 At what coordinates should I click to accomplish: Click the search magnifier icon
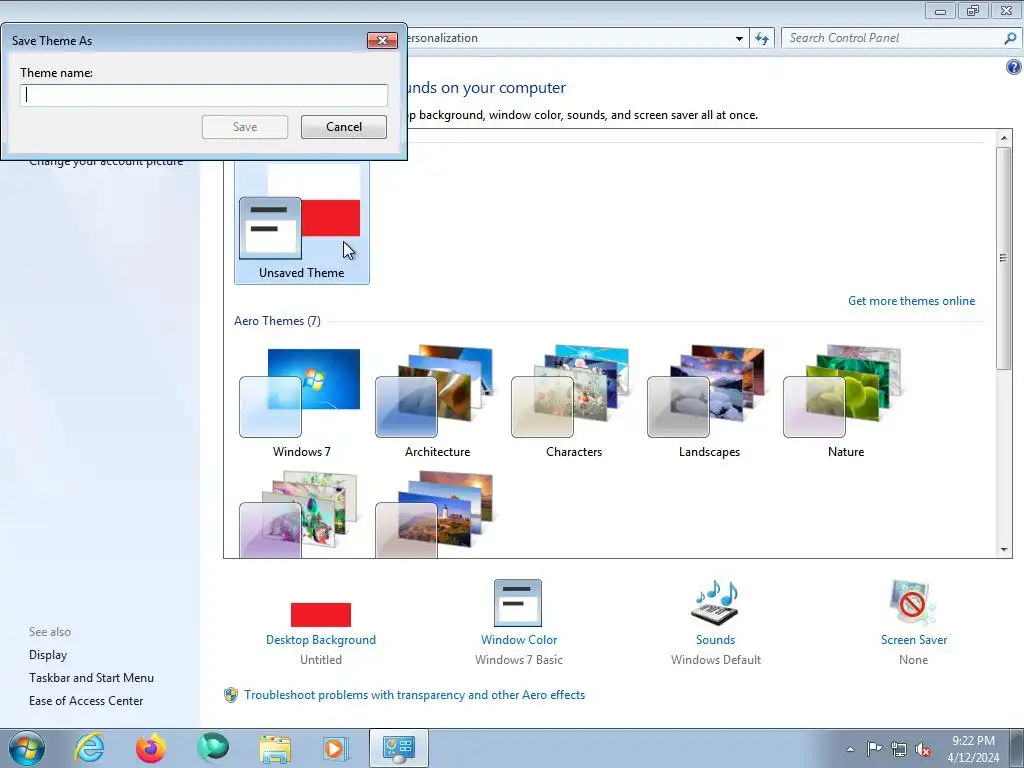pos(1010,39)
